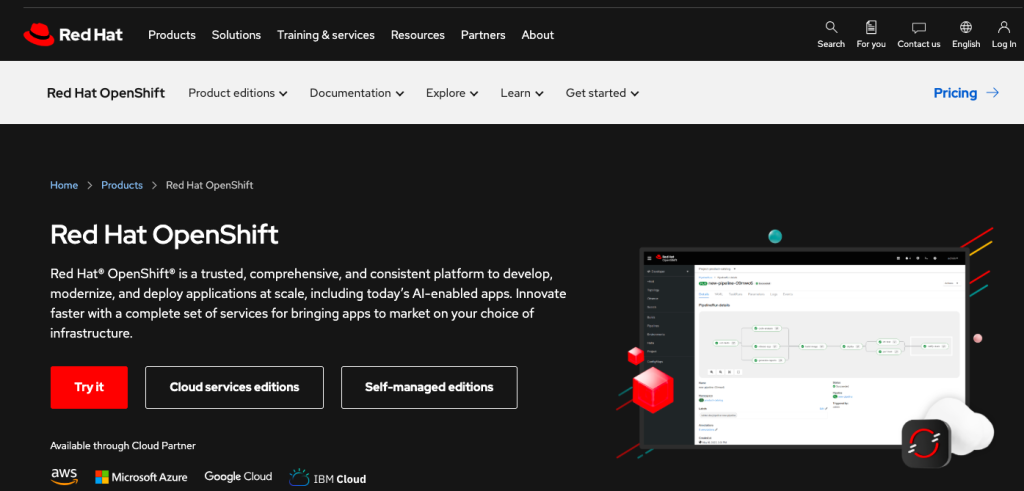Click the red Try it button
1024x491 pixels.
89,387
